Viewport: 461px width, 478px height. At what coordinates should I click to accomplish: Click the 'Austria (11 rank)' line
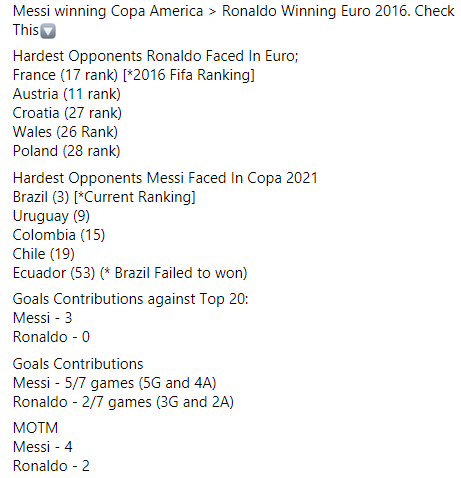tap(67, 94)
